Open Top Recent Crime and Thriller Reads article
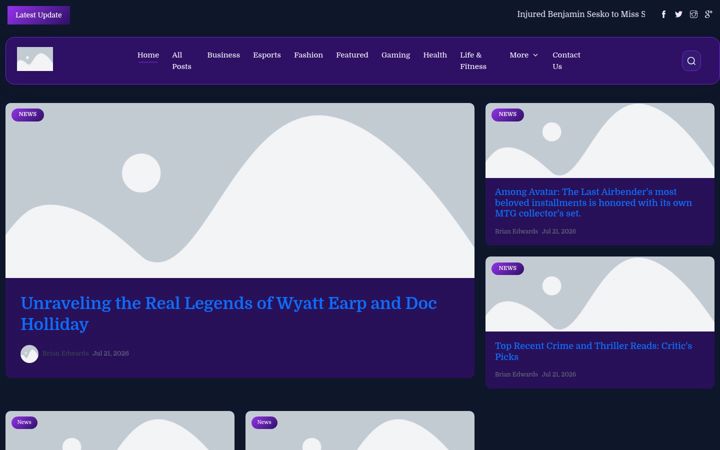The width and height of the screenshot is (720, 450). 593,351
